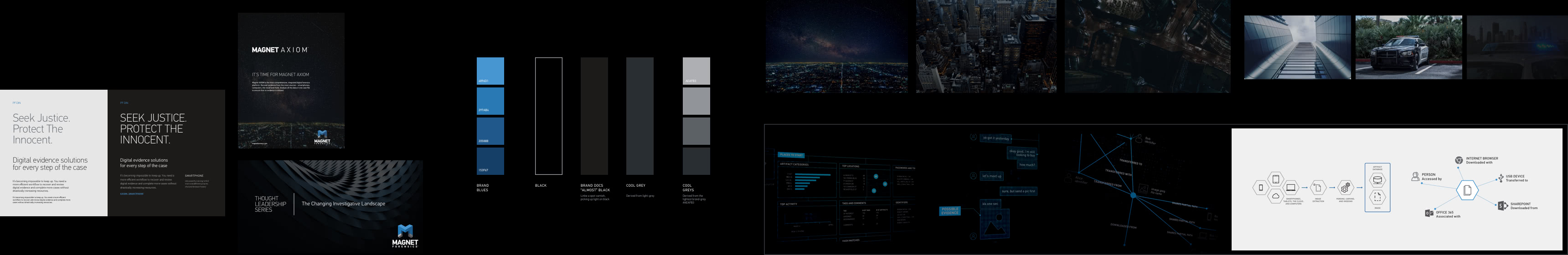Viewport: 1568px width, 255px height.
Task: Click the "let's meet up" chat bubble
Action: [x=991, y=176]
